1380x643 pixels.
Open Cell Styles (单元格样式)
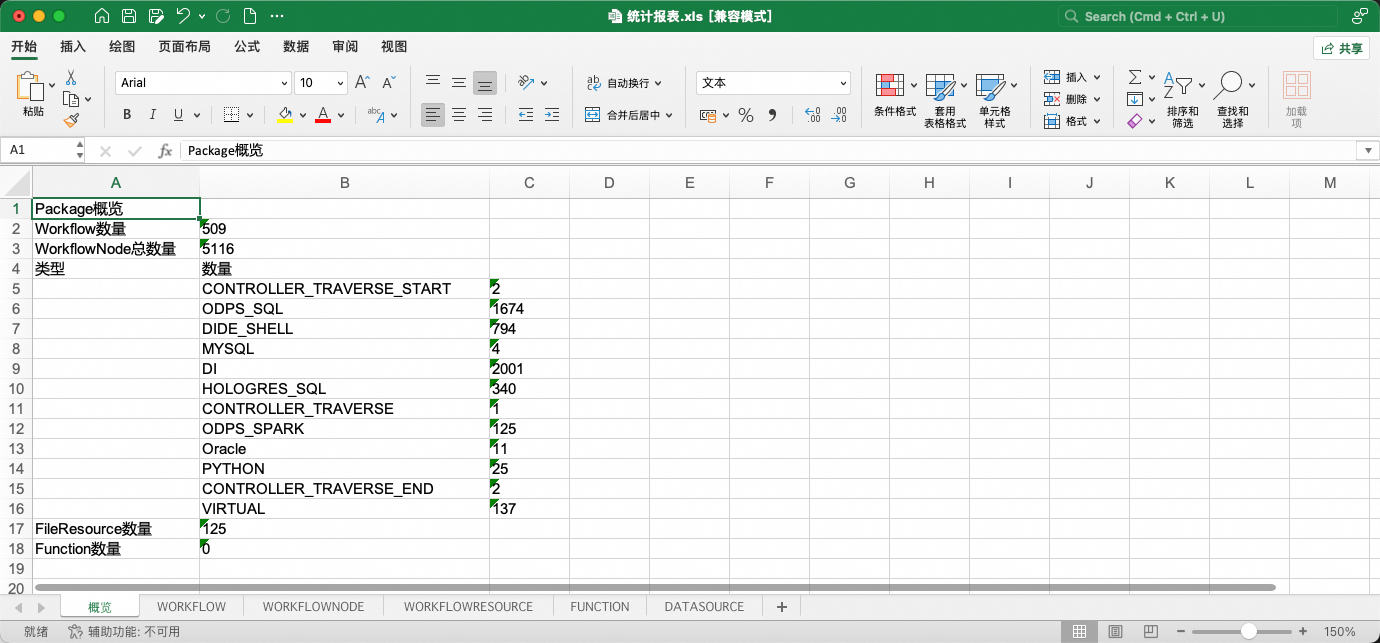click(995, 100)
